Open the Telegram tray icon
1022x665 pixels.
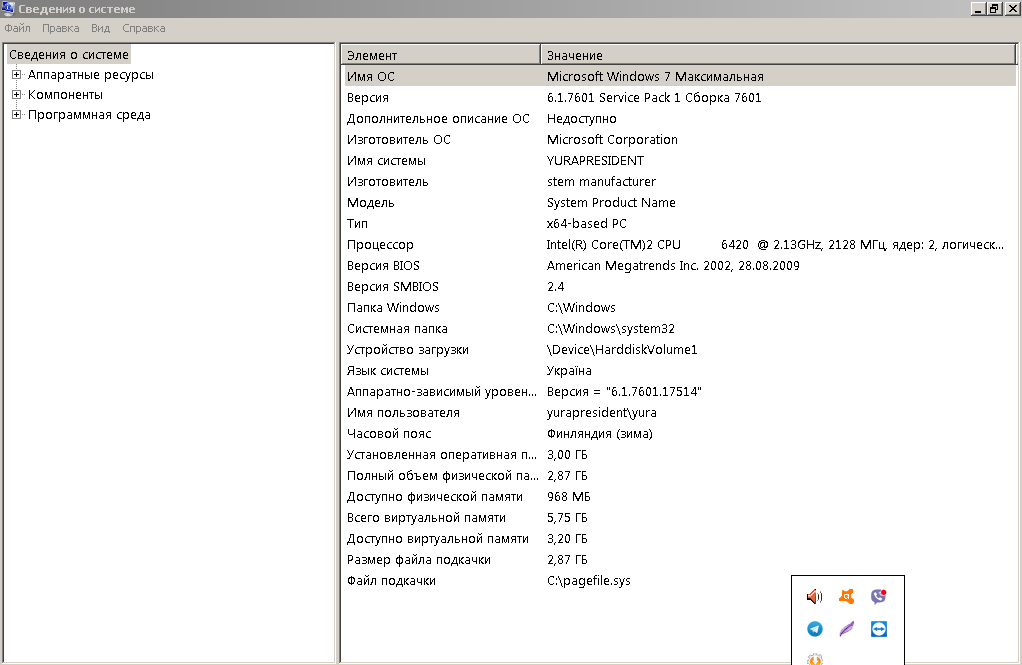(x=815, y=629)
